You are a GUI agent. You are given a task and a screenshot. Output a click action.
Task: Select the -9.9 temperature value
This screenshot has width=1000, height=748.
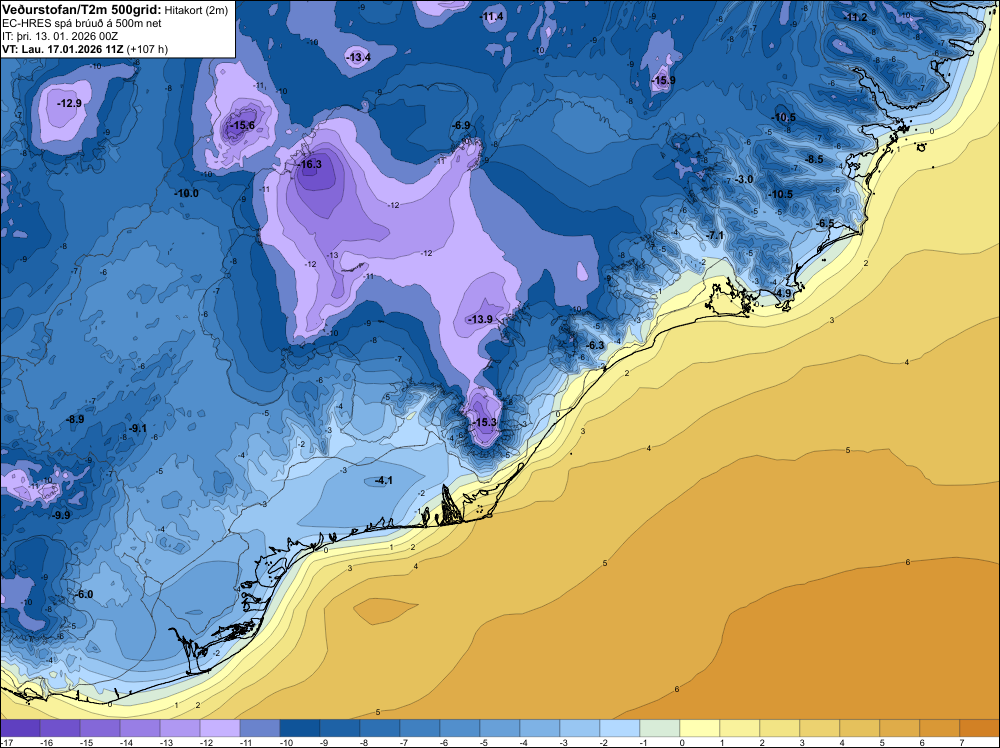pyautogui.click(x=61, y=515)
